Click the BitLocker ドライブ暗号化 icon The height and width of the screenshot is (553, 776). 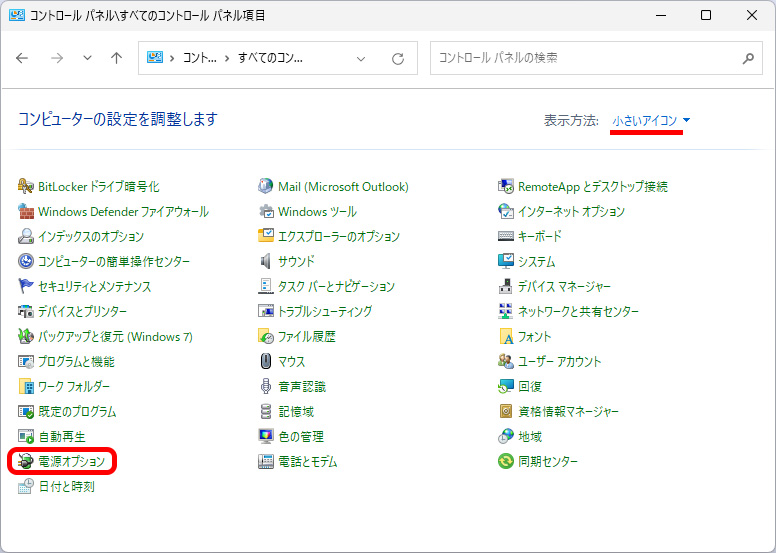pos(26,187)
